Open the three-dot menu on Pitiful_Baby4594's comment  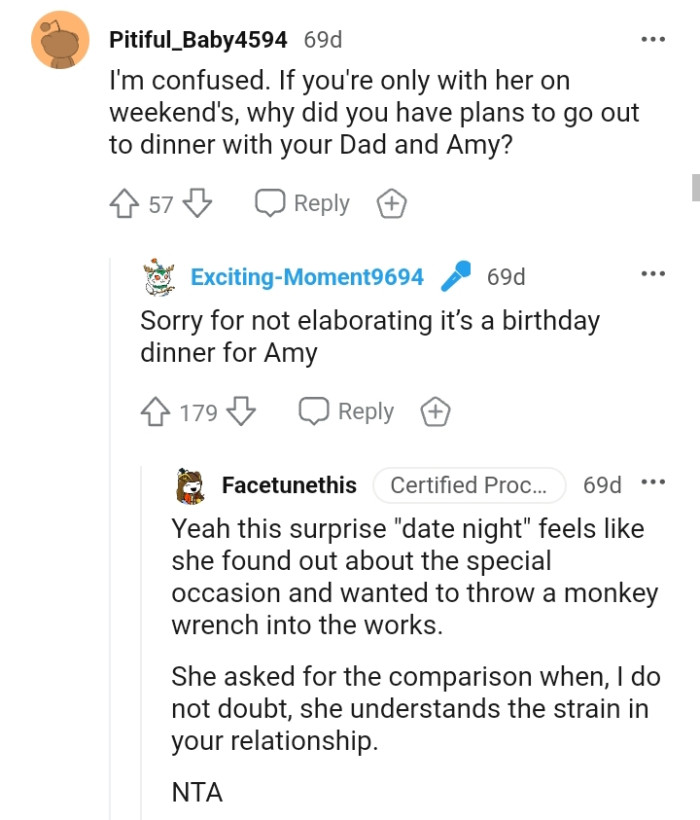(652, 38)
